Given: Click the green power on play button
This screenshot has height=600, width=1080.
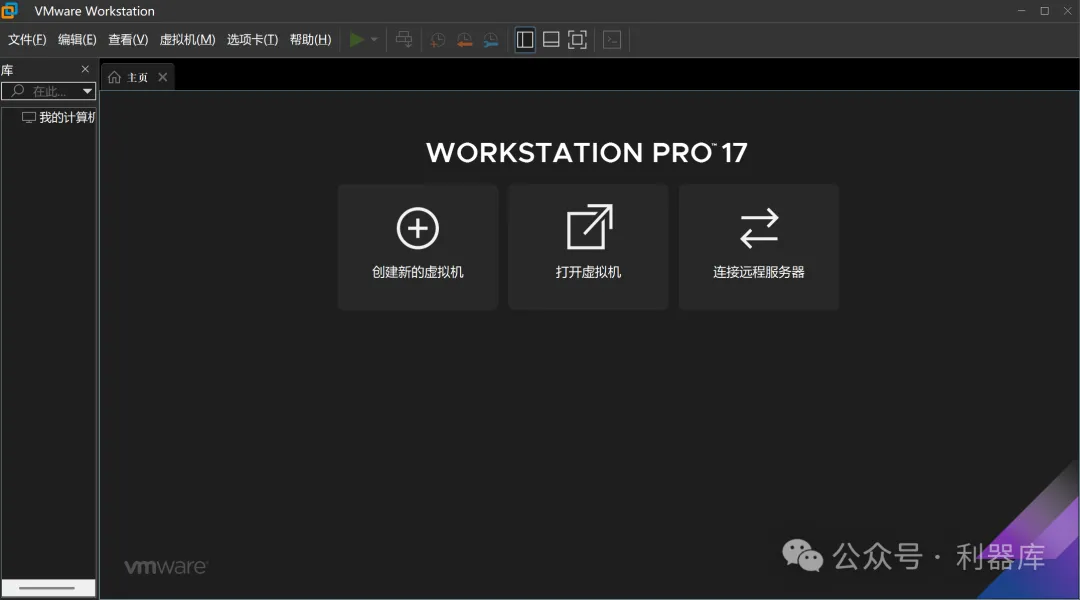Looking at the screenshot, I should point(356,40).
